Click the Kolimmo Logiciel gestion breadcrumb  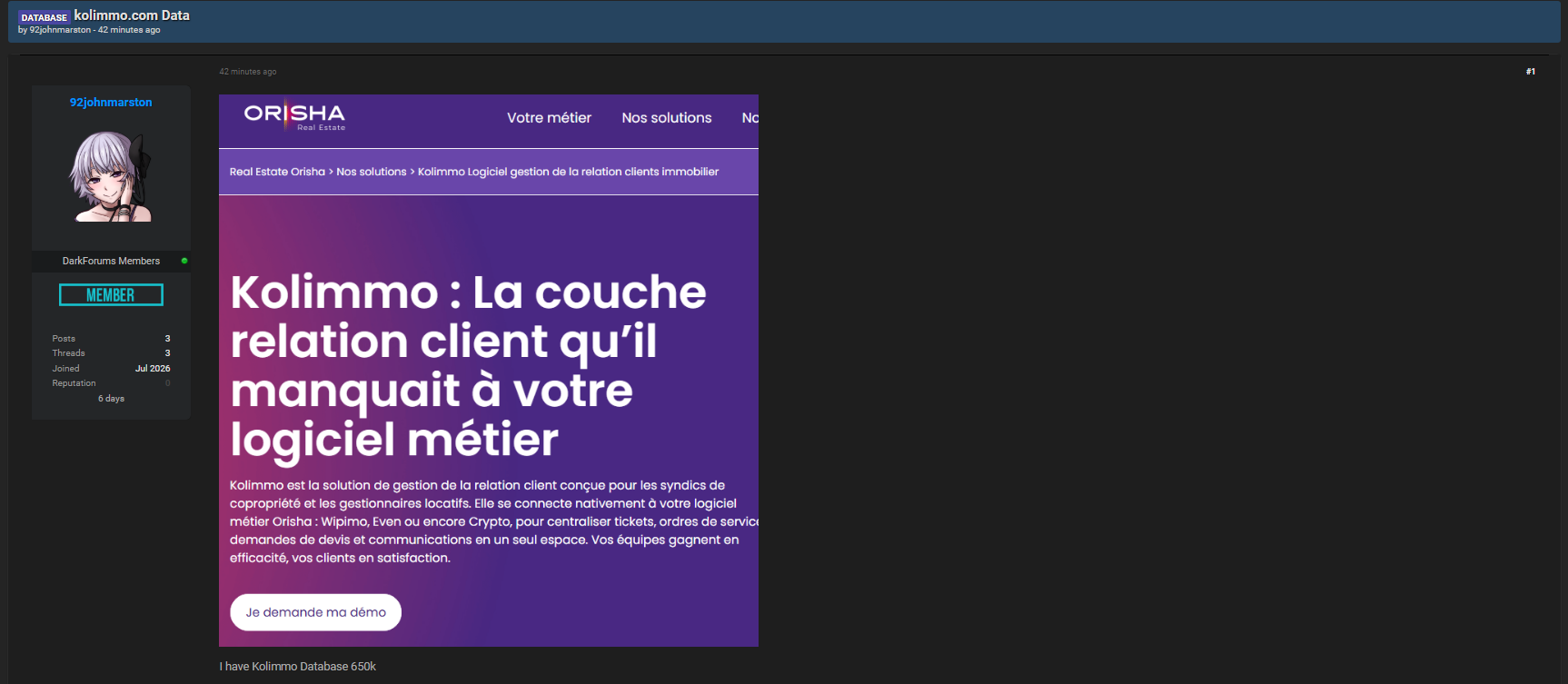point(568,172)
